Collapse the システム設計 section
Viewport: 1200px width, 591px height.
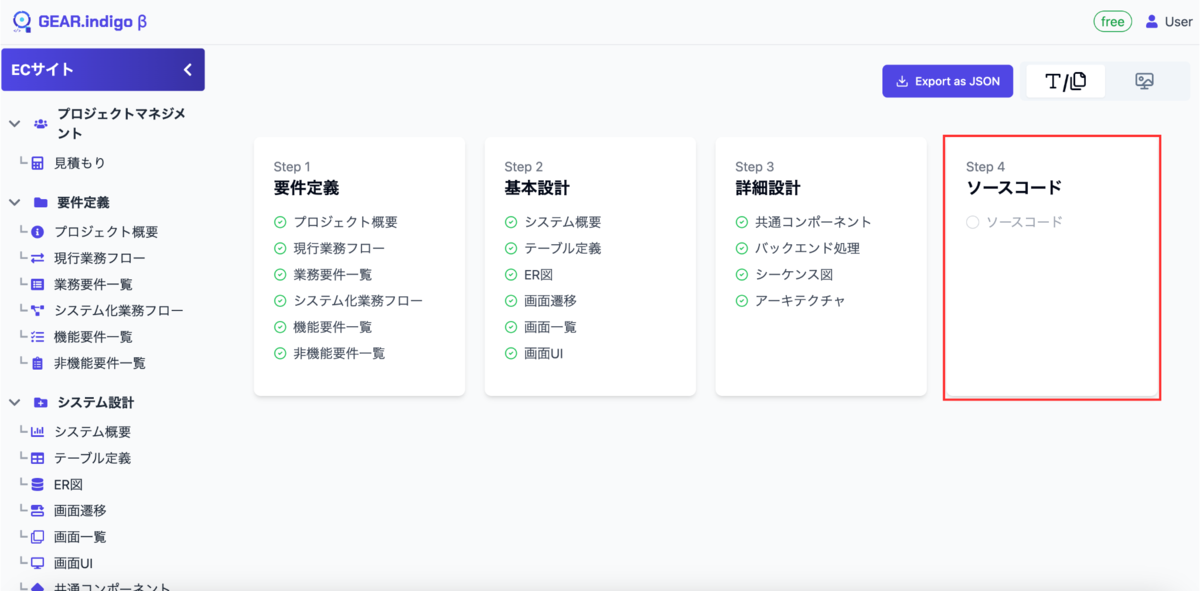click(x=15, y=402)
